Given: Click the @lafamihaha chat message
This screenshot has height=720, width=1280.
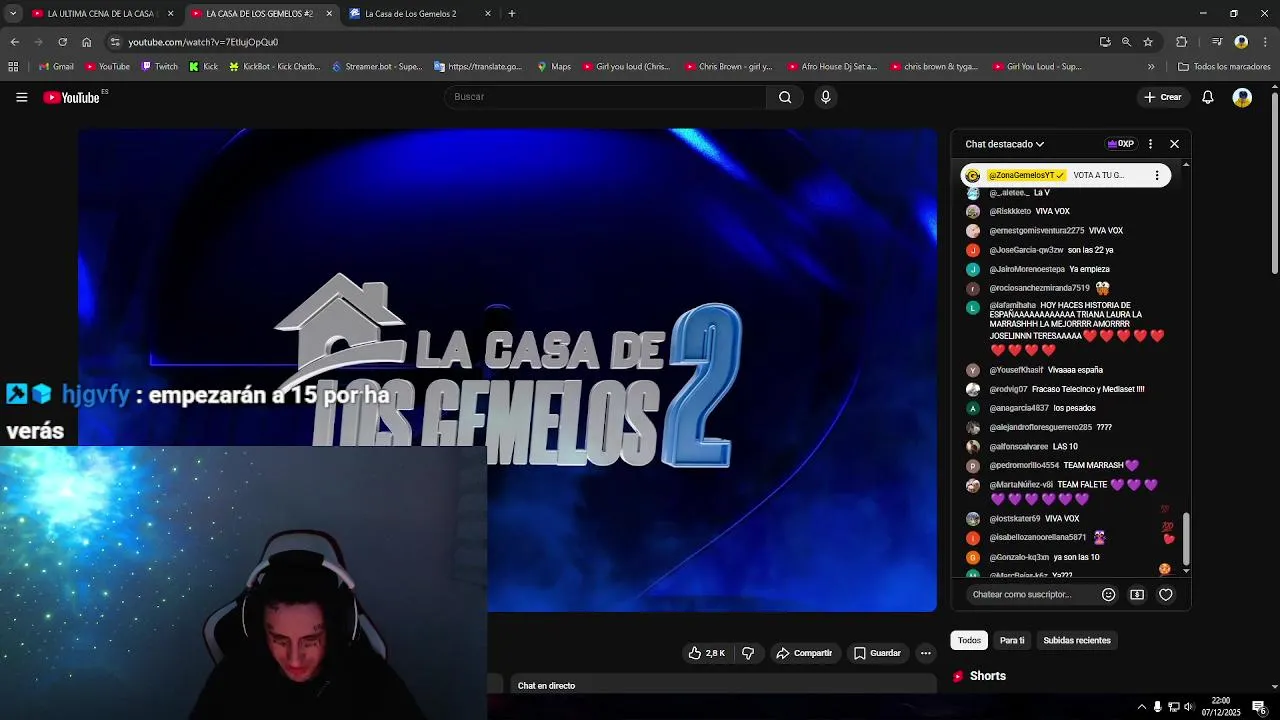Looking at the screenshot, I should pos(1070,330).
